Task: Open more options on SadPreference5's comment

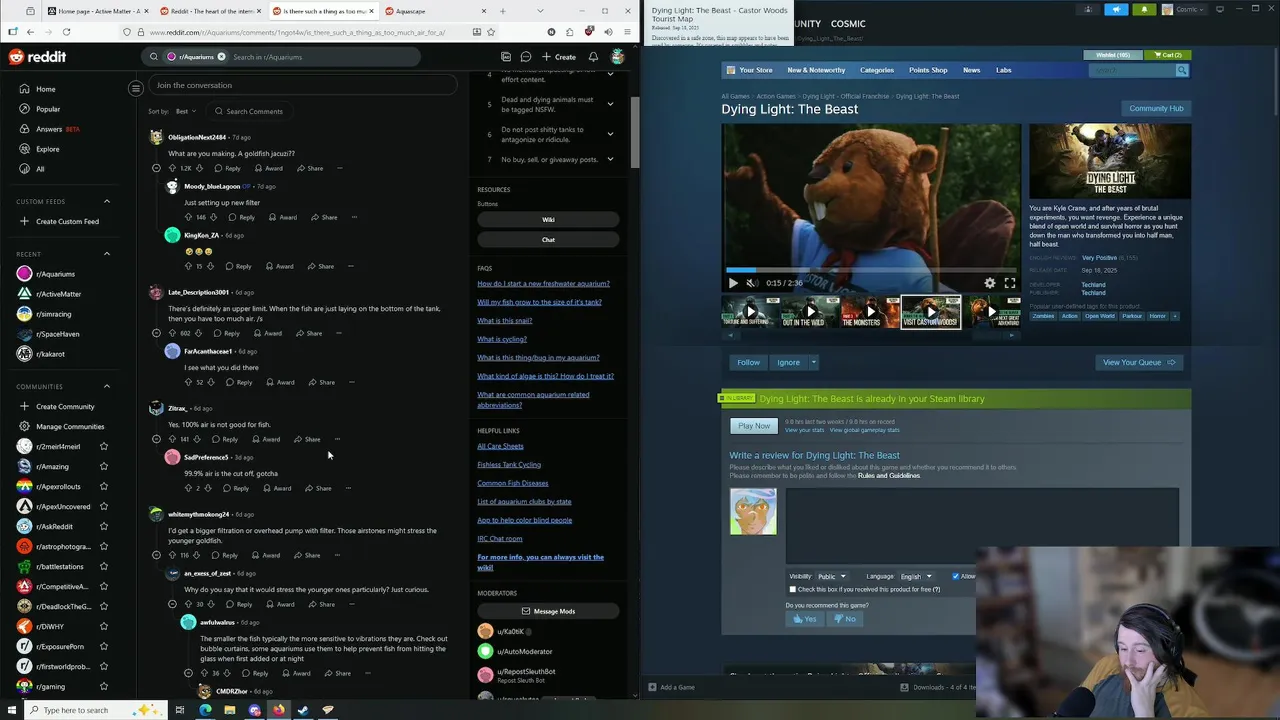Action: [x=348, y=488]
